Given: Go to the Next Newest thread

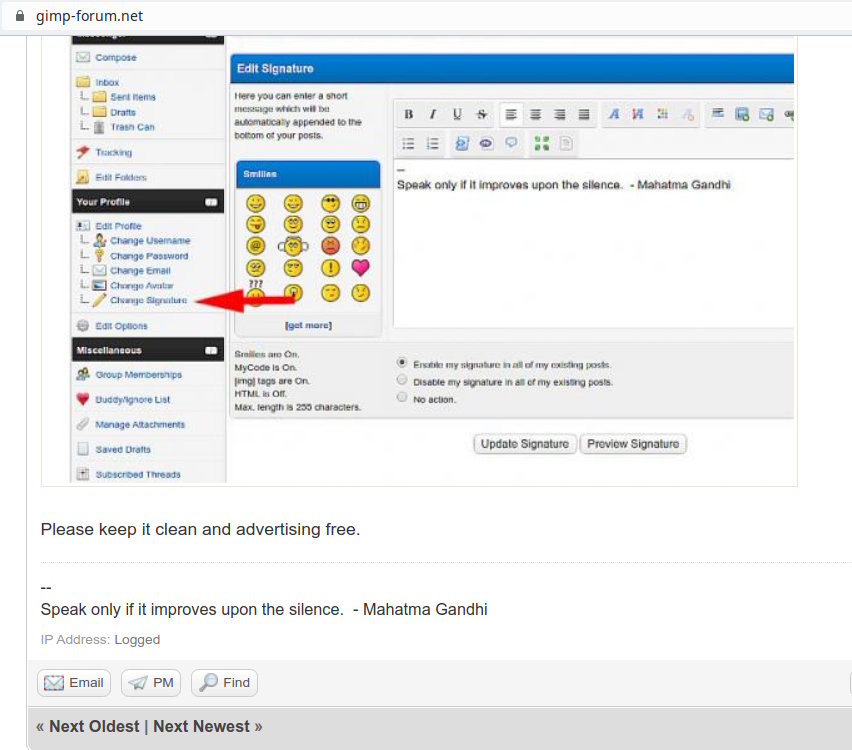Looking at the screenshot, I should coord(201,727).
